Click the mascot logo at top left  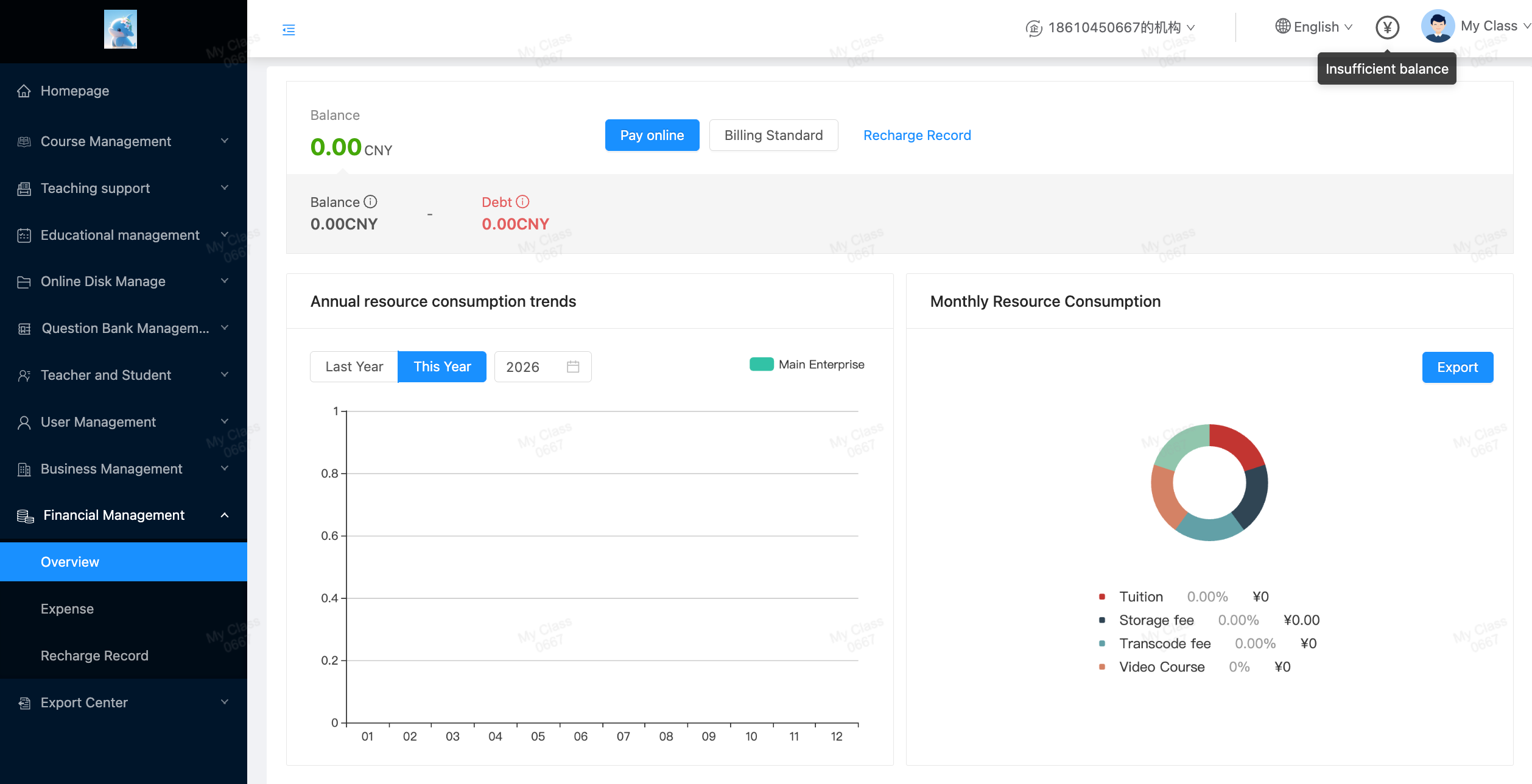[121, 29]
